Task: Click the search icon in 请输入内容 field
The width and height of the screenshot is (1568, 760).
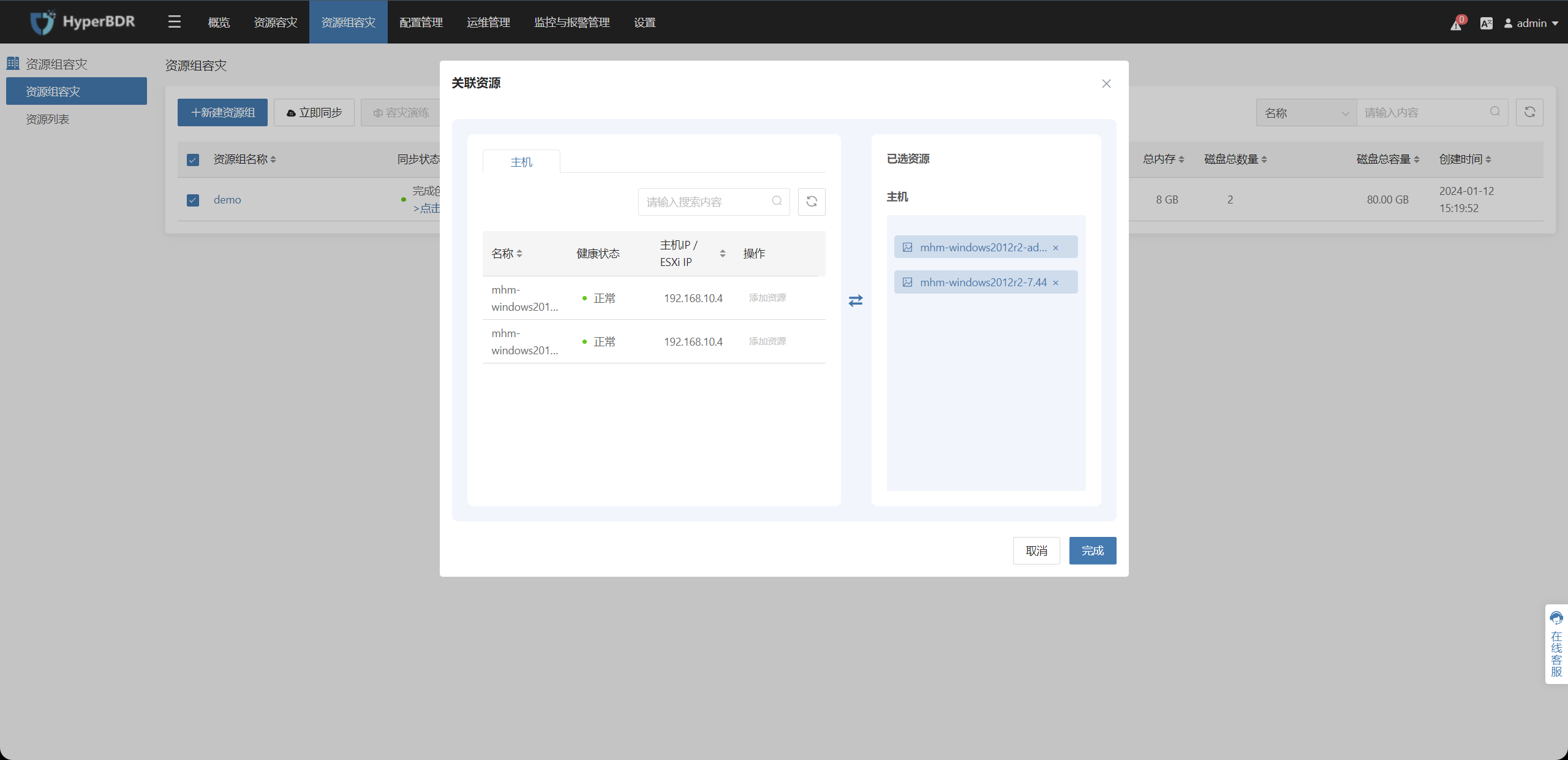Action: point(1495,112)
